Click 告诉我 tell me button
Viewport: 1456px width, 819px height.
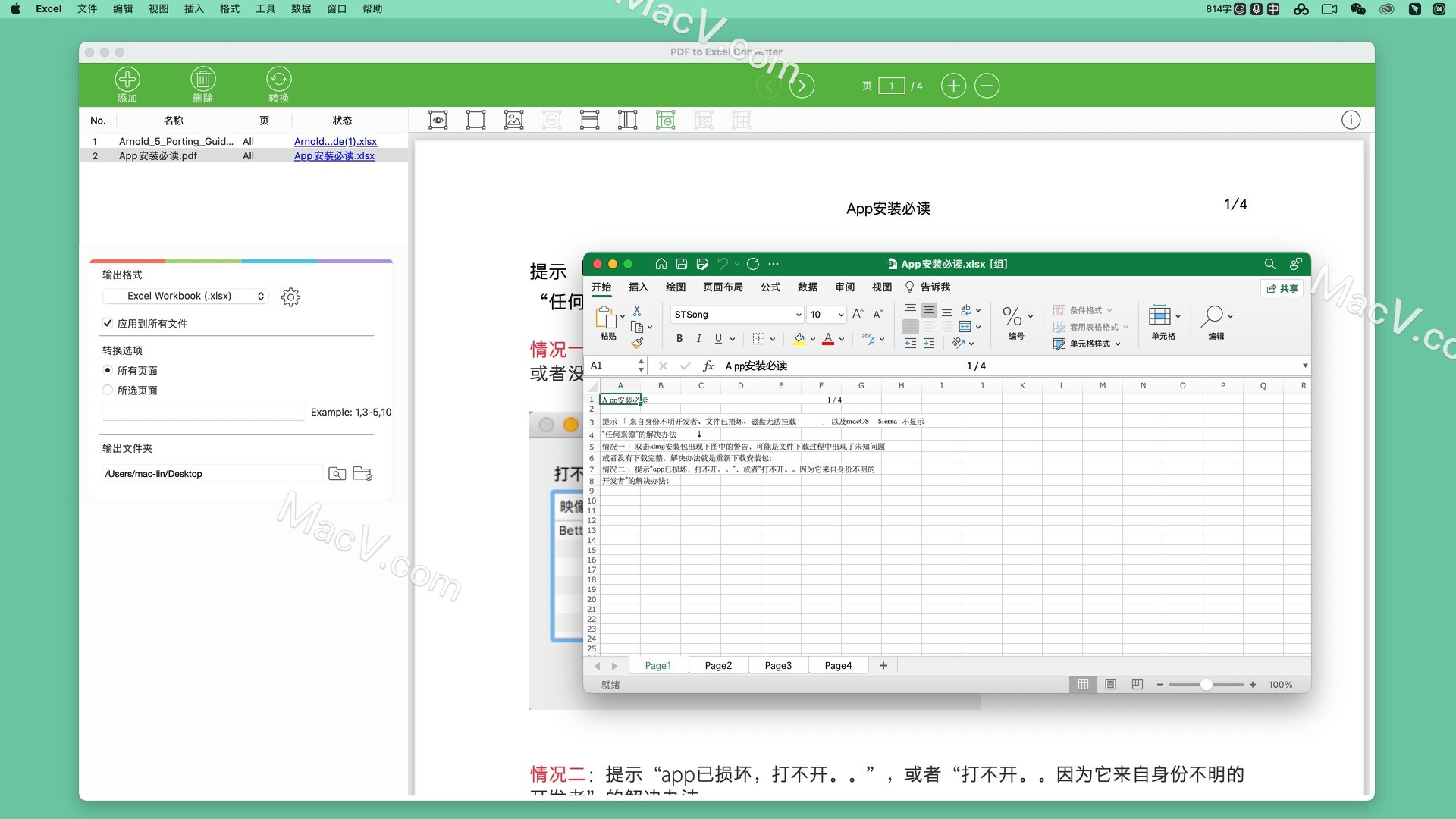tap(927, 287)
